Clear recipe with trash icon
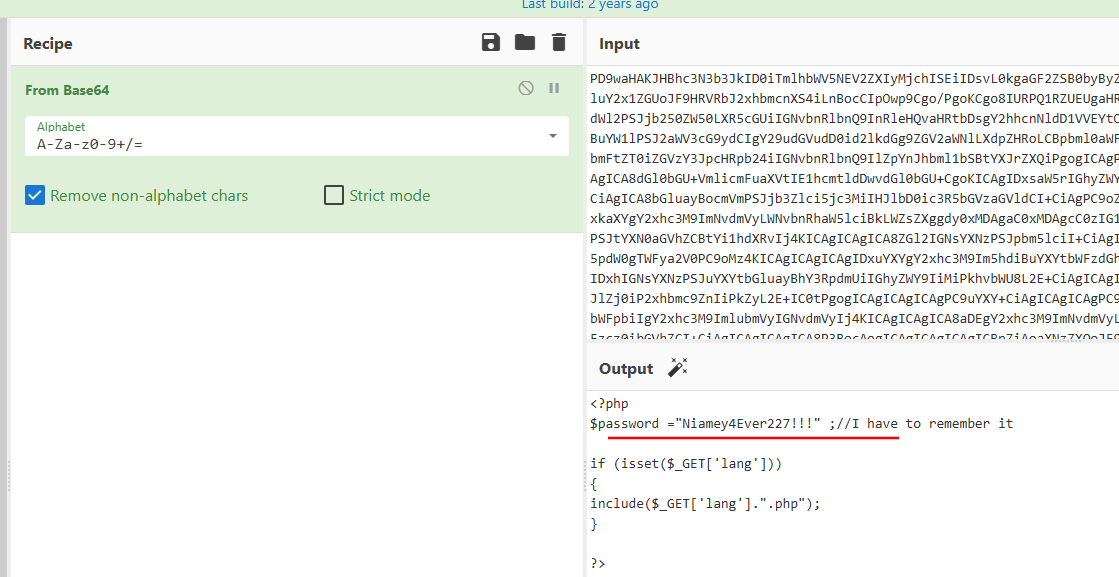Viewport: 1119px width, 577px height. tap(559, 42)
